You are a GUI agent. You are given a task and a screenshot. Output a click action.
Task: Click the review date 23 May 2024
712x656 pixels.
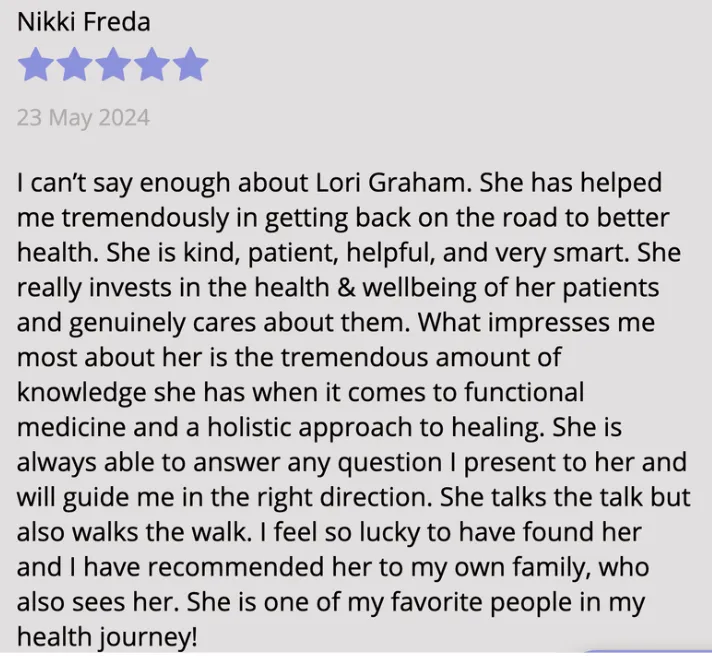click(x=84, y=118)
